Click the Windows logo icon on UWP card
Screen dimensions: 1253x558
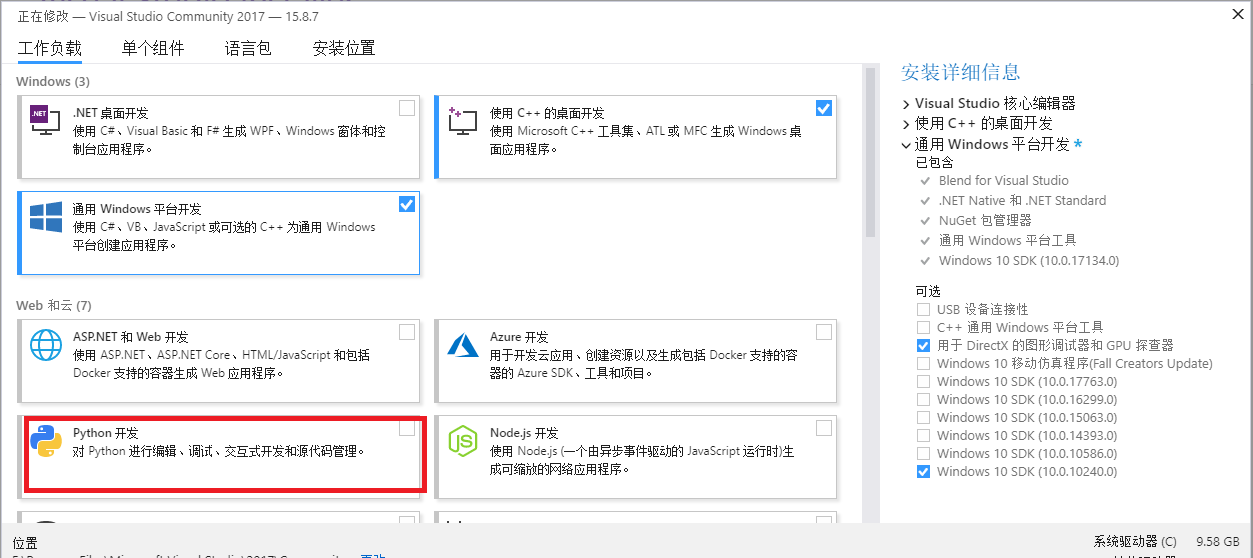pyautogui.click(x=46, y=218)
